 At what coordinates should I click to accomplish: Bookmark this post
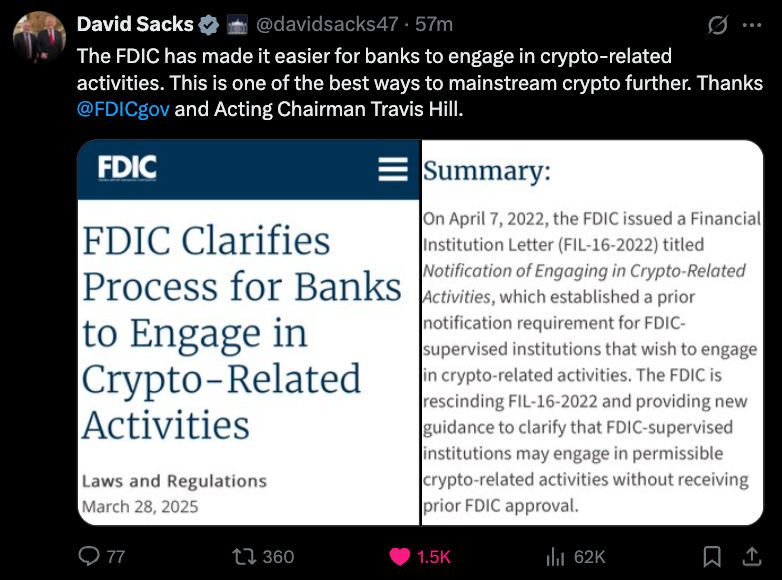(x=712, y=557)
